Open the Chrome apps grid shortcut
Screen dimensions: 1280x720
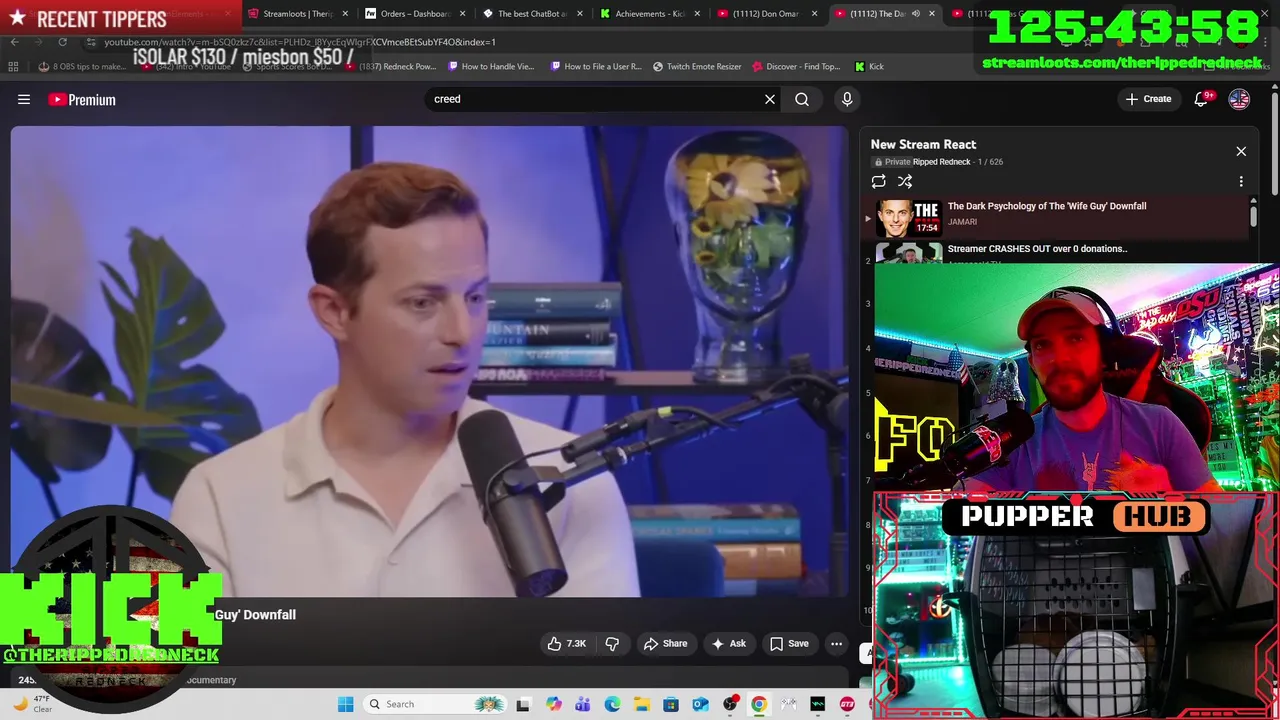[x=13, y=67]
